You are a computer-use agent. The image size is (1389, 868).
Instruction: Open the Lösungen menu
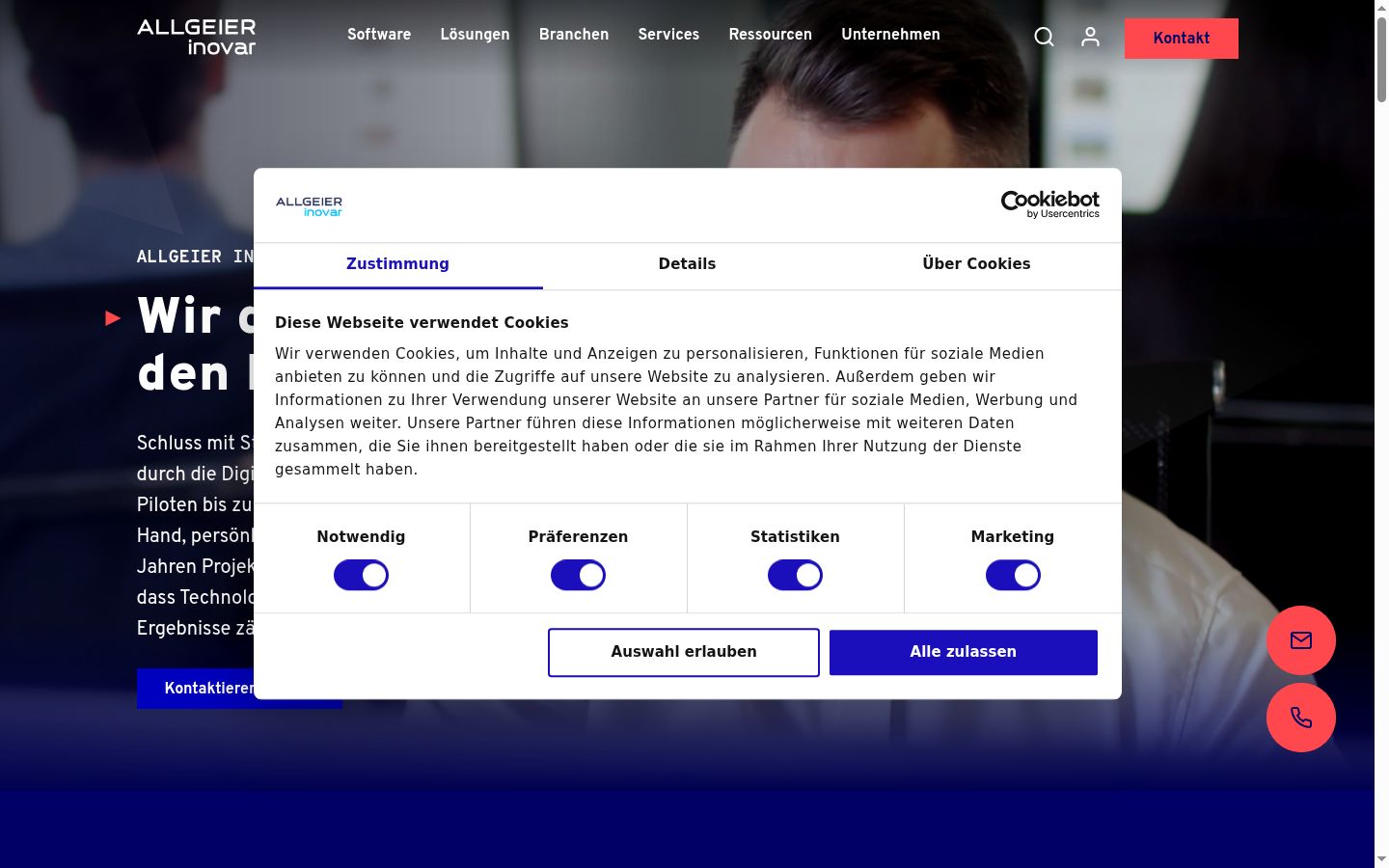(475, 35)
